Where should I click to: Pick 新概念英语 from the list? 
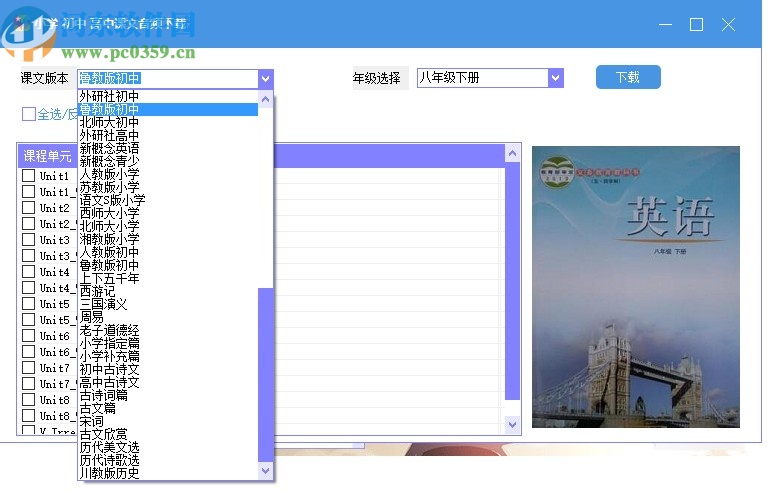[x=168, y=148]
